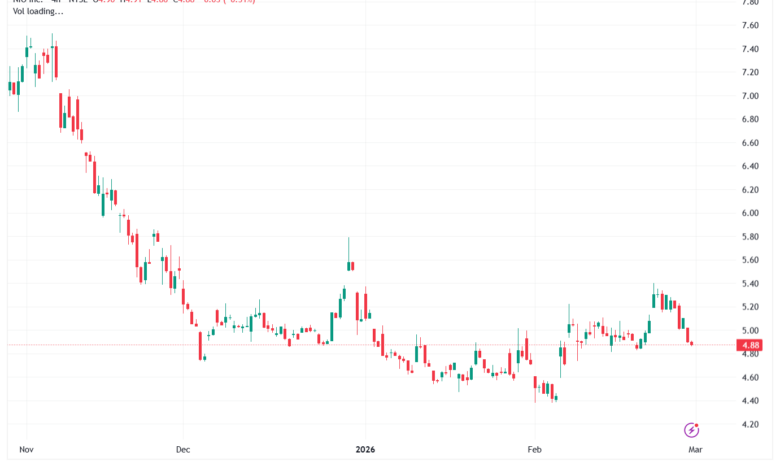Click the 4.60 level on price axis
The width and height of the screenshot is (780, 470).
click(x=750, y=378)
